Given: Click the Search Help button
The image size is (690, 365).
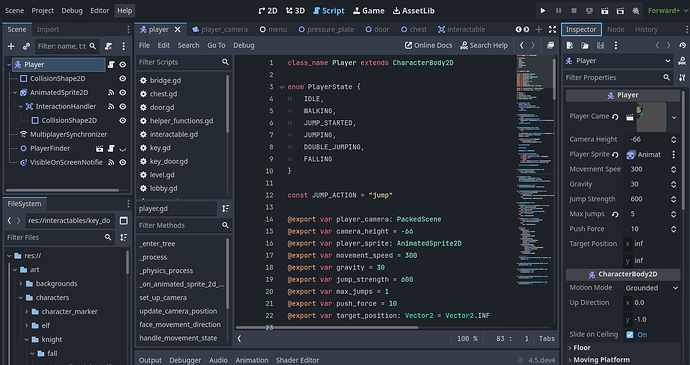Looking at the screenshot, I should [484, 45].
